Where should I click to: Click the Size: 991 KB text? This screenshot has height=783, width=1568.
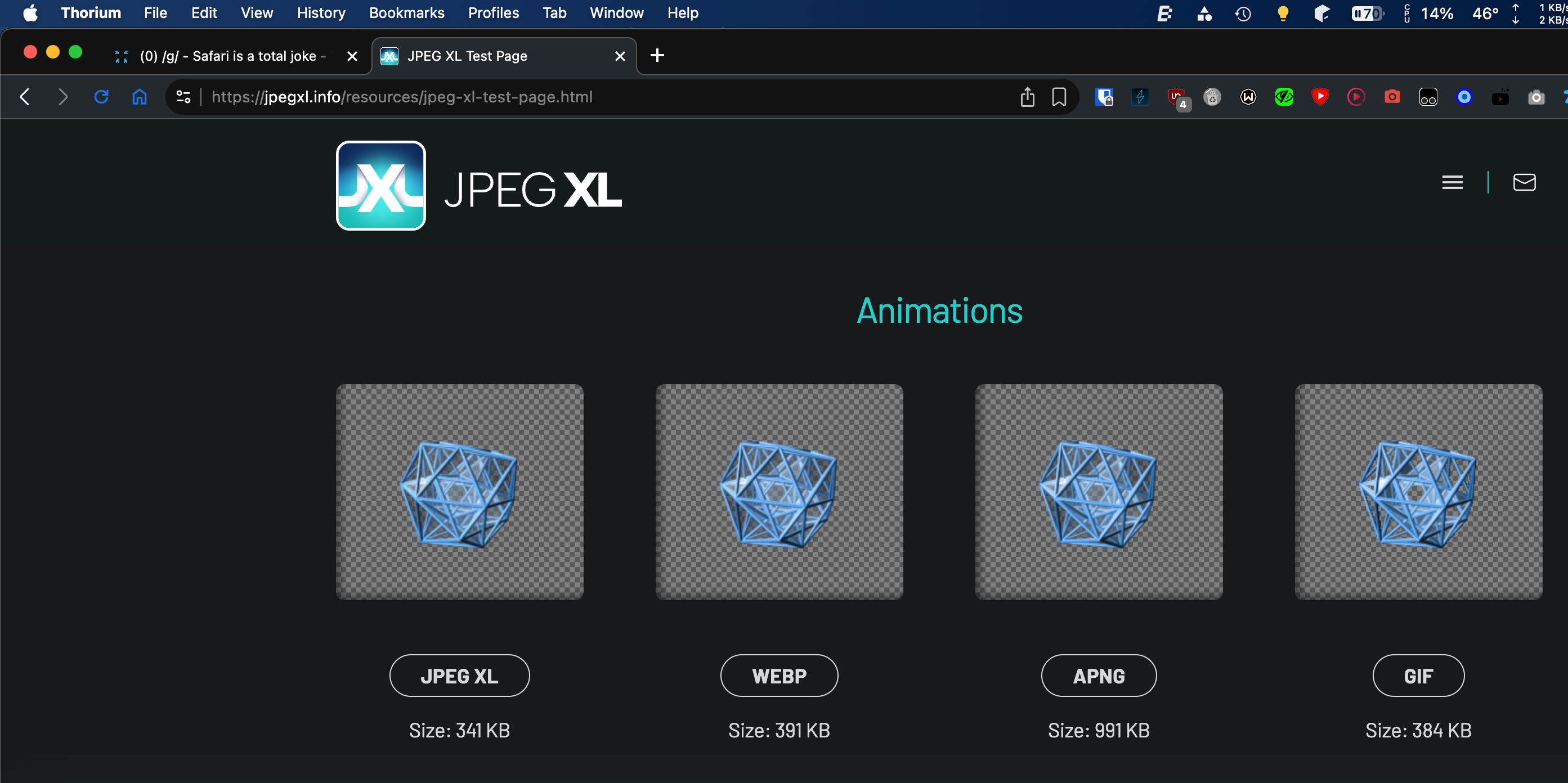1099,730
